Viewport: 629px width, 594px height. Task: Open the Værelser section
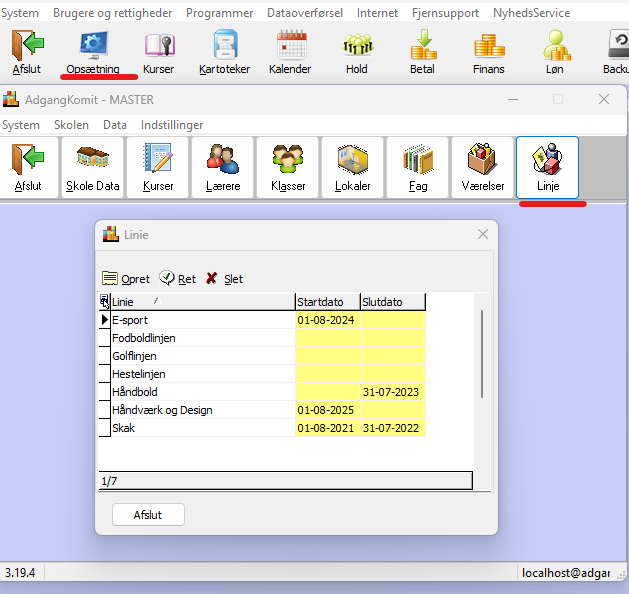tap(483, 168)
